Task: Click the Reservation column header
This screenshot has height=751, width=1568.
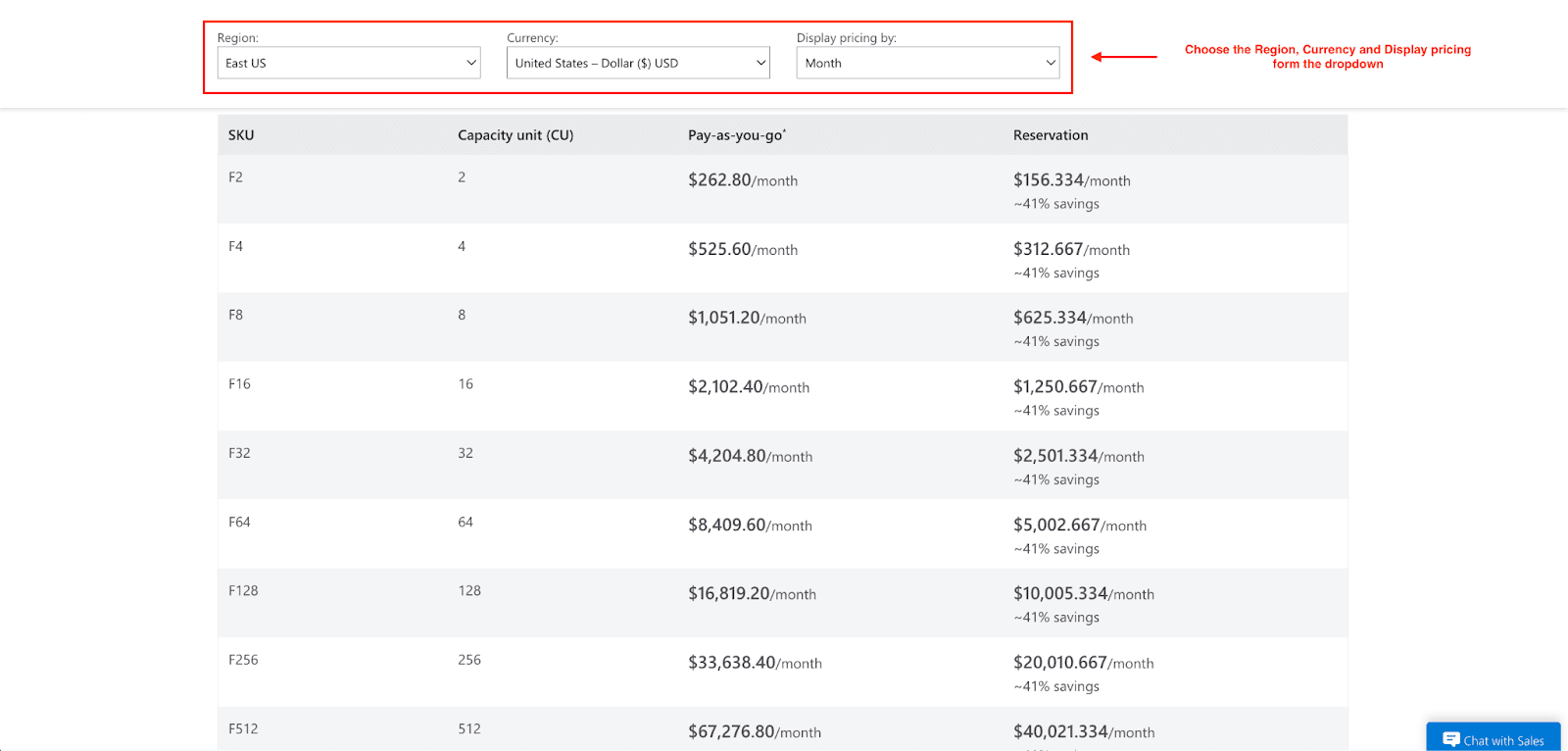Action: coord(1051,135)
